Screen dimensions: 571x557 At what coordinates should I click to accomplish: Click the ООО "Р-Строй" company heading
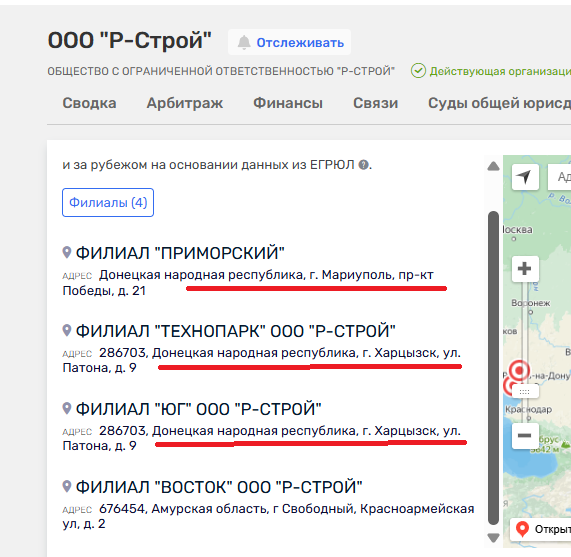point(129,40)
